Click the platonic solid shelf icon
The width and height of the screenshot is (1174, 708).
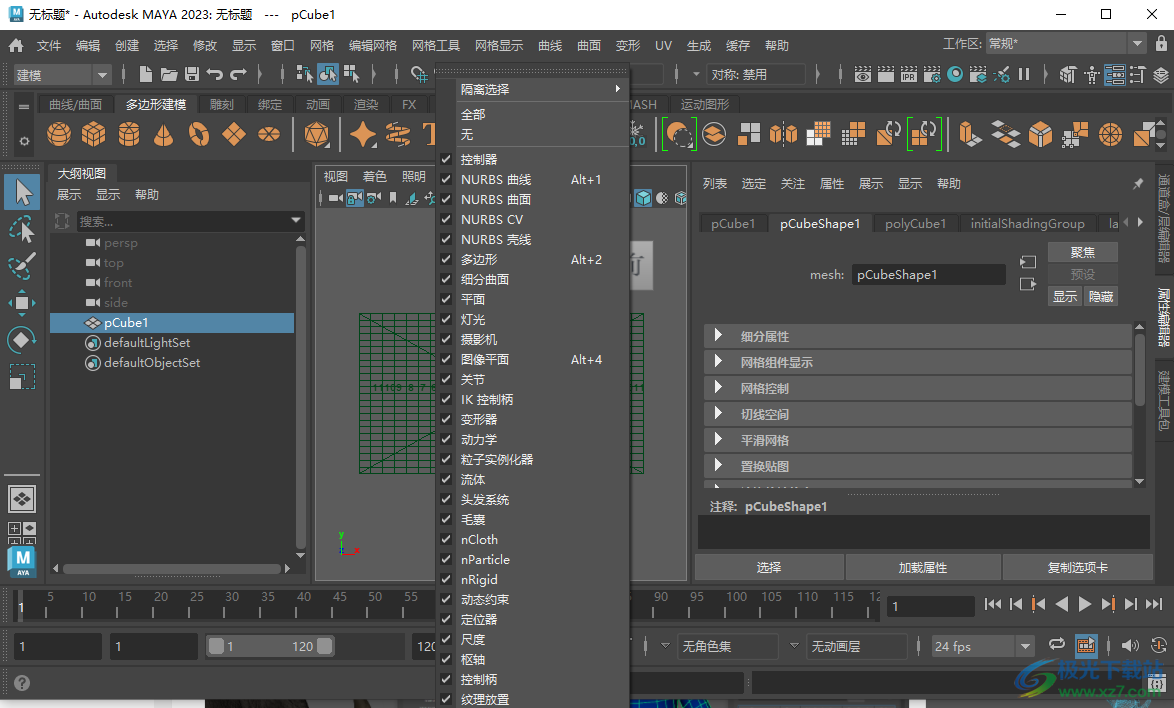click(317, 135)
